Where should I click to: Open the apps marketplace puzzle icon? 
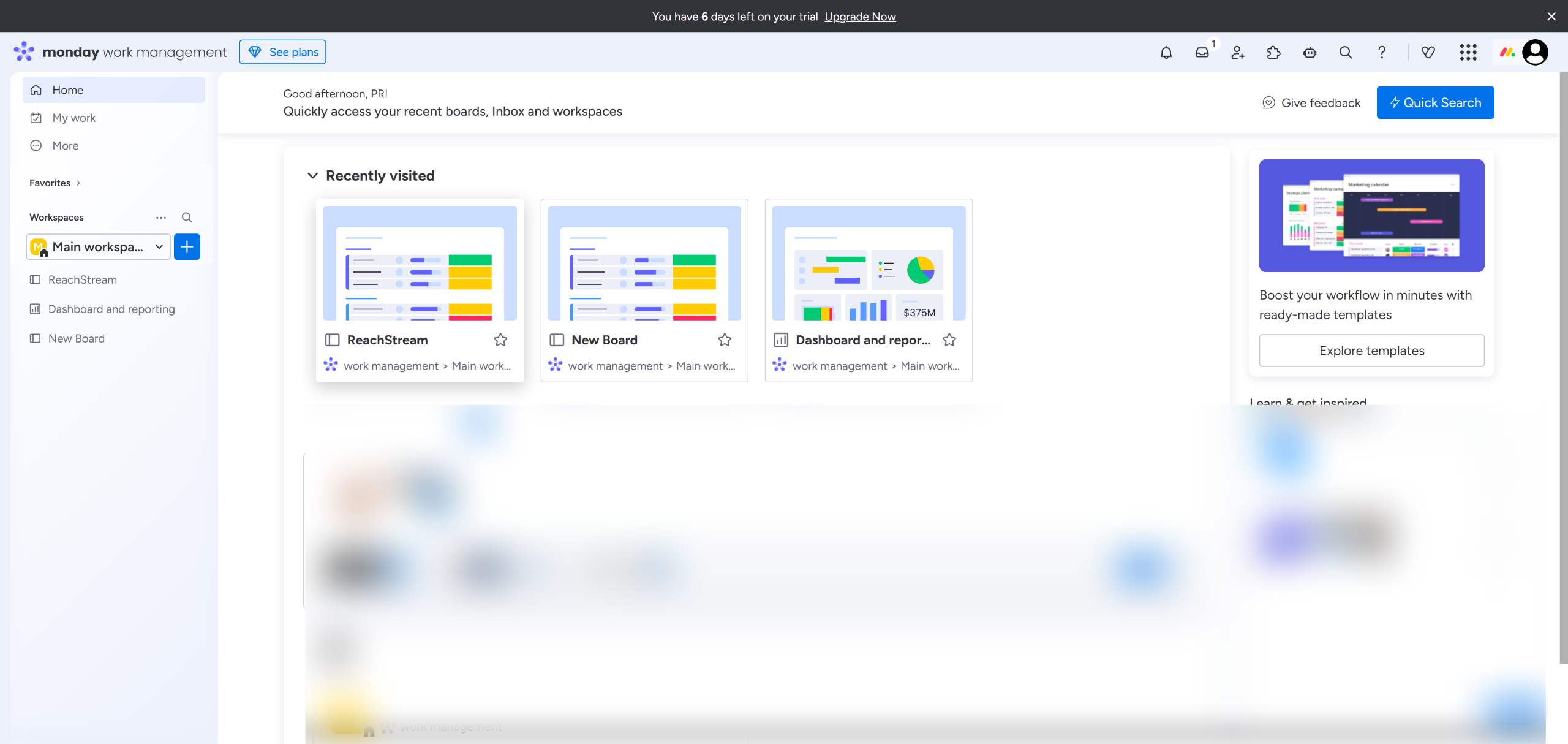click(1274, 53)
